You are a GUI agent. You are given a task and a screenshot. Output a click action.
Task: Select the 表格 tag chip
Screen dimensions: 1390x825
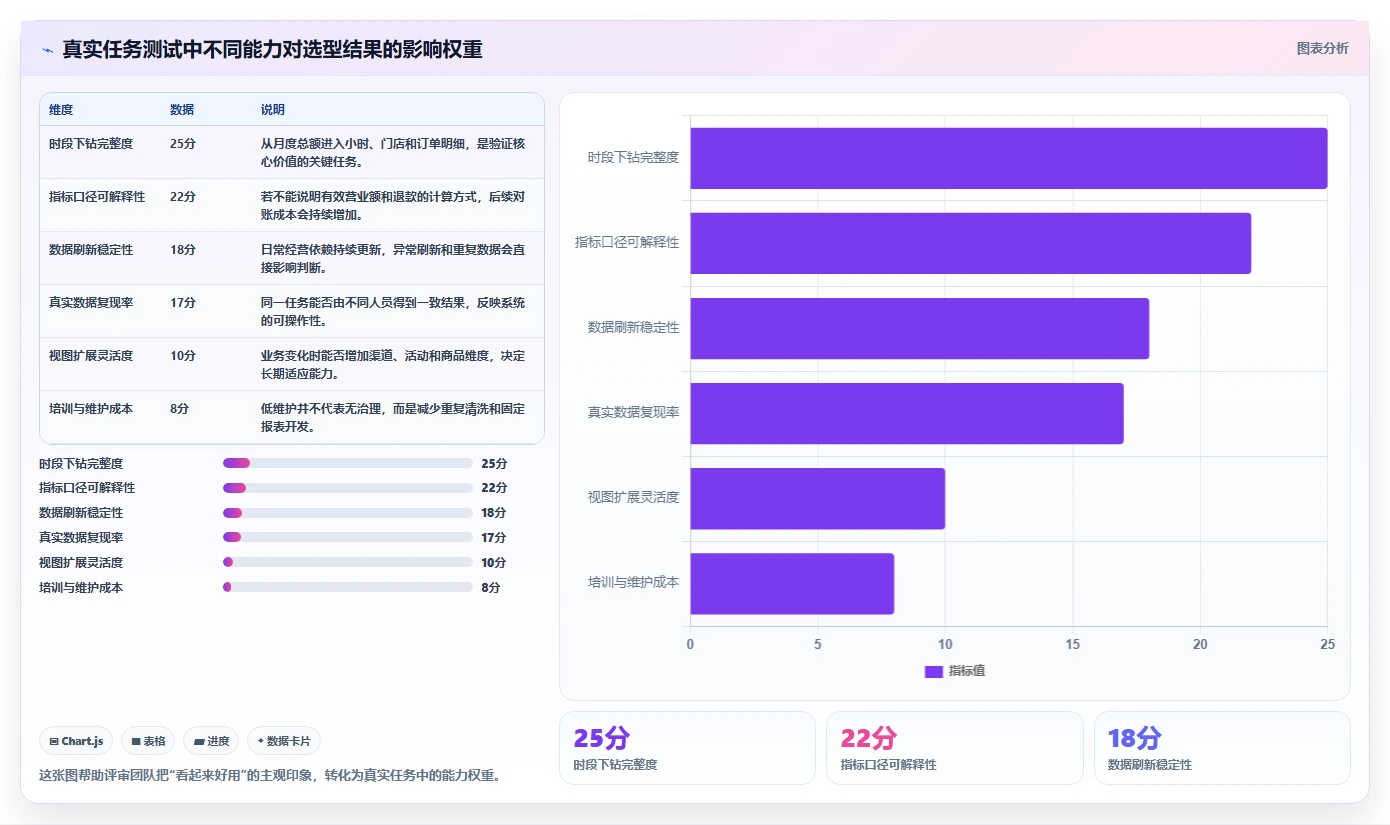(148, 741)
